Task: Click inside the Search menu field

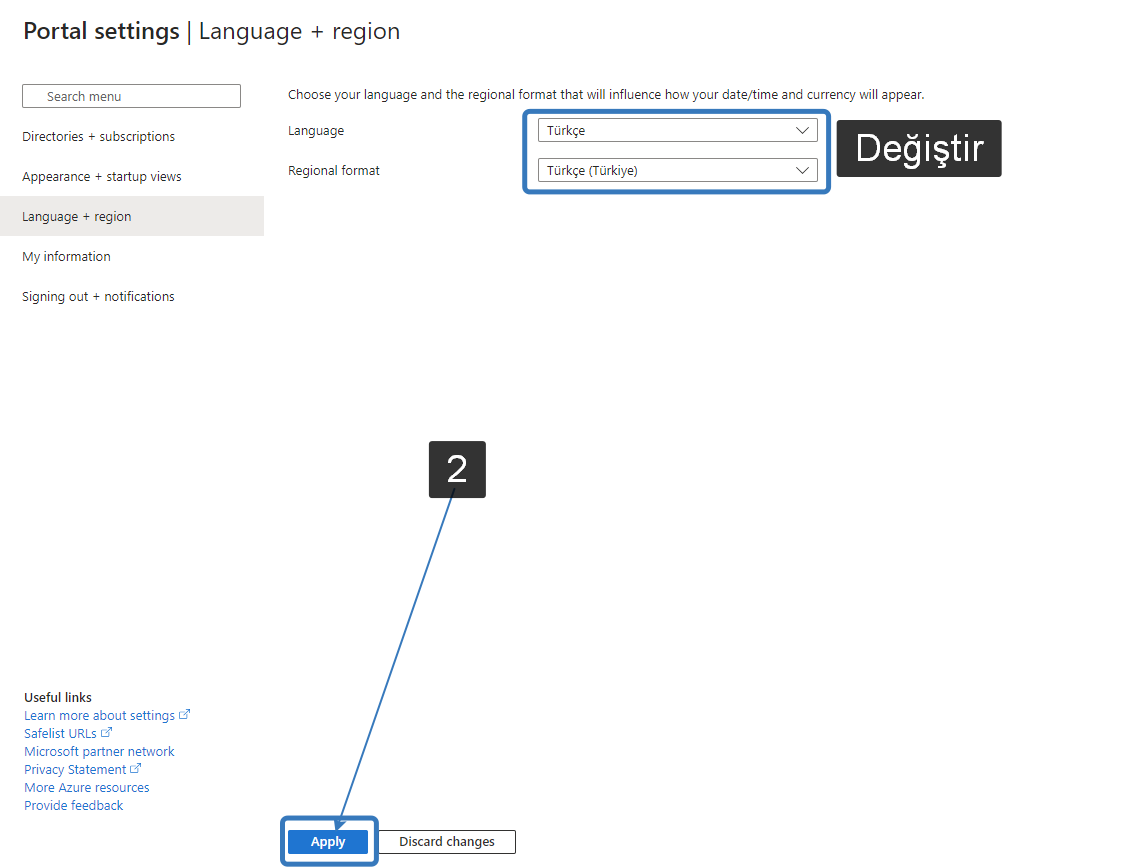Action: point(131,95)
